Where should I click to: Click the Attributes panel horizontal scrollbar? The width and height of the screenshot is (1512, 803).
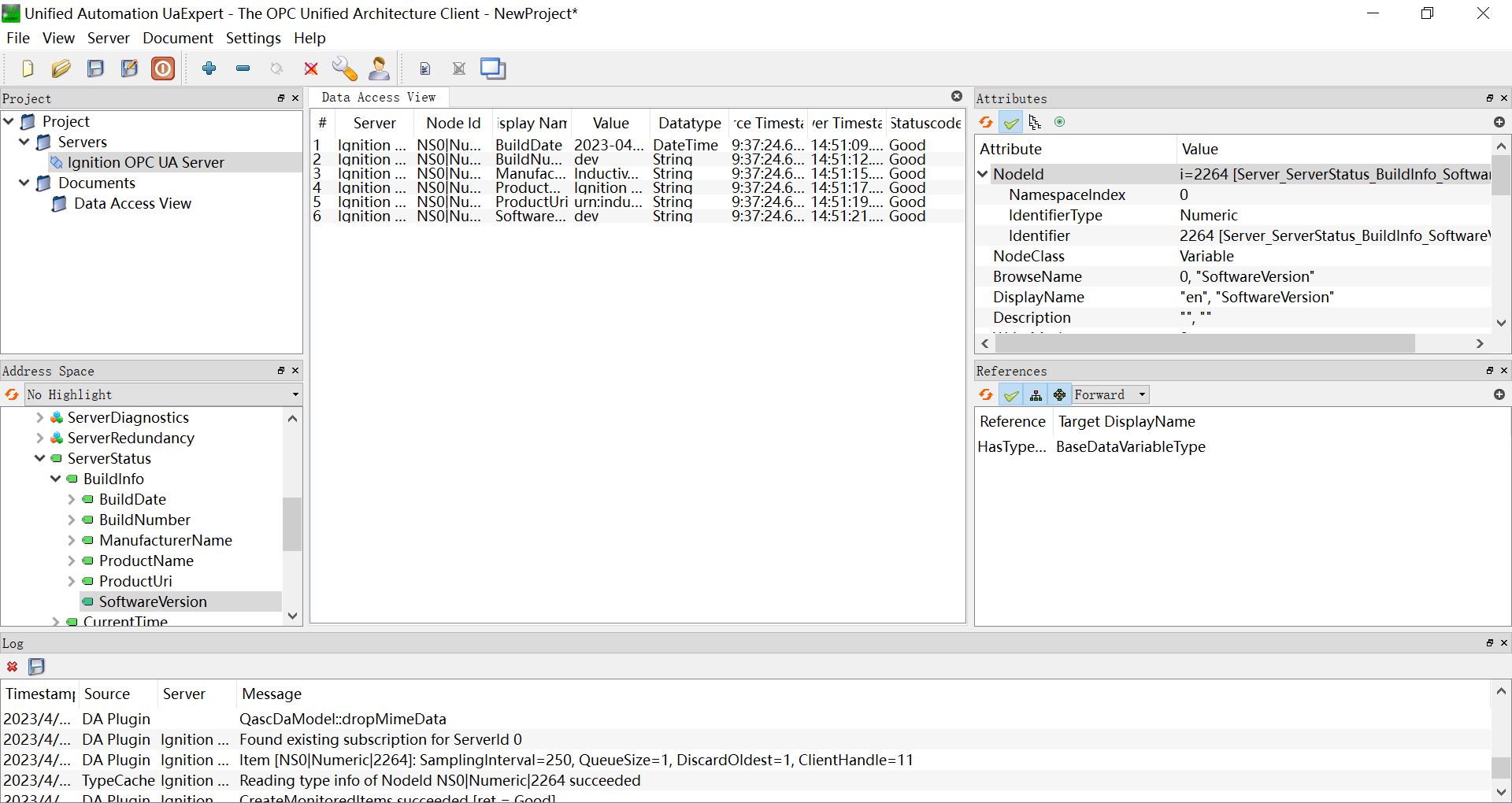click(x=1205, y=344)
